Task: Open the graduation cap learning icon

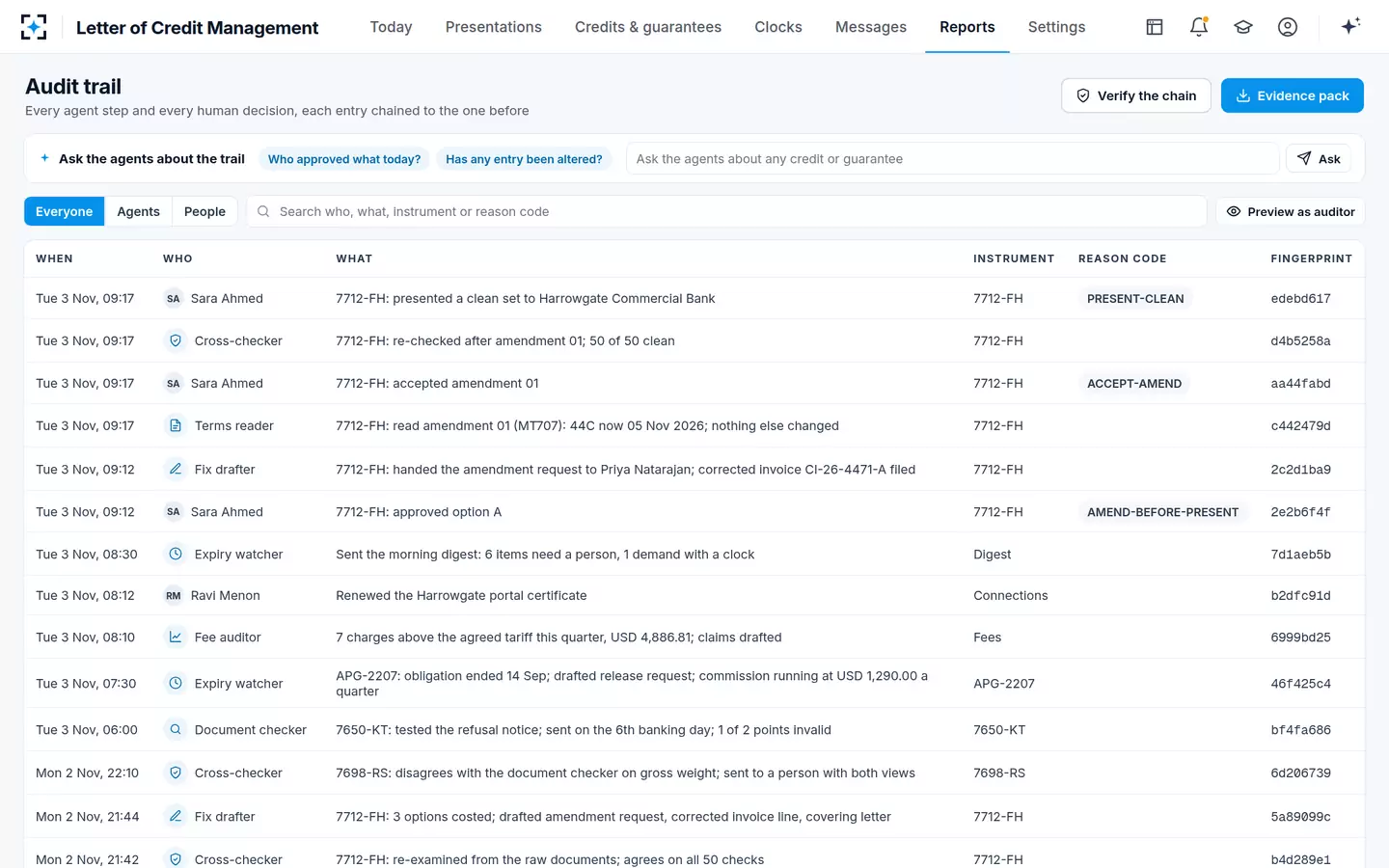Action: coord(1243,27)
